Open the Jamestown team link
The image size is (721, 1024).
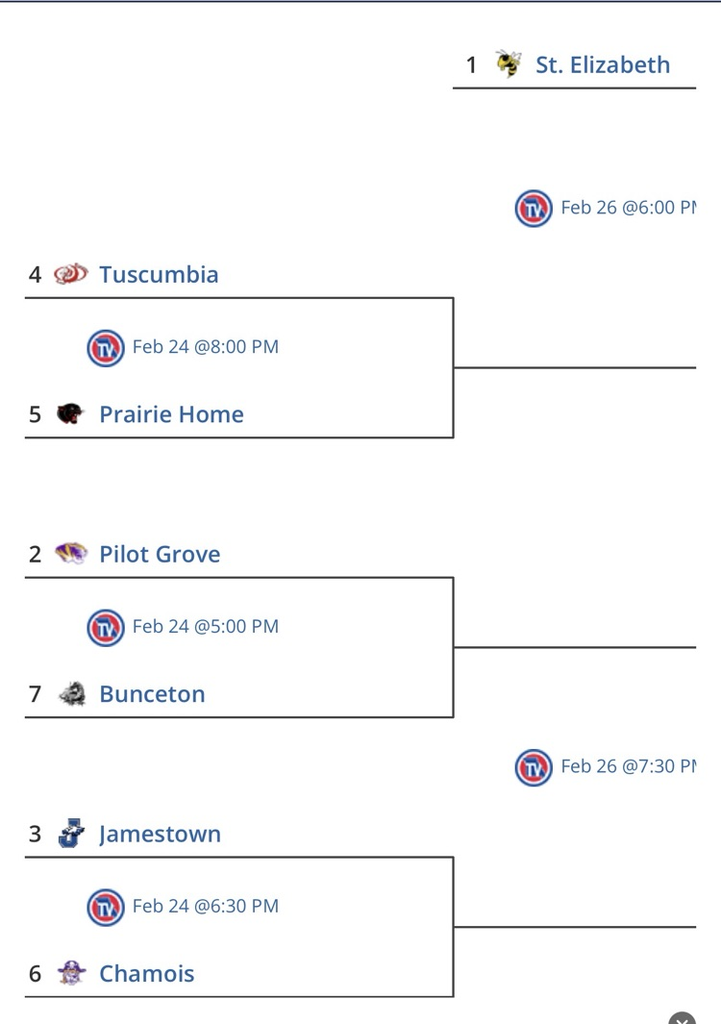(160, 834)
